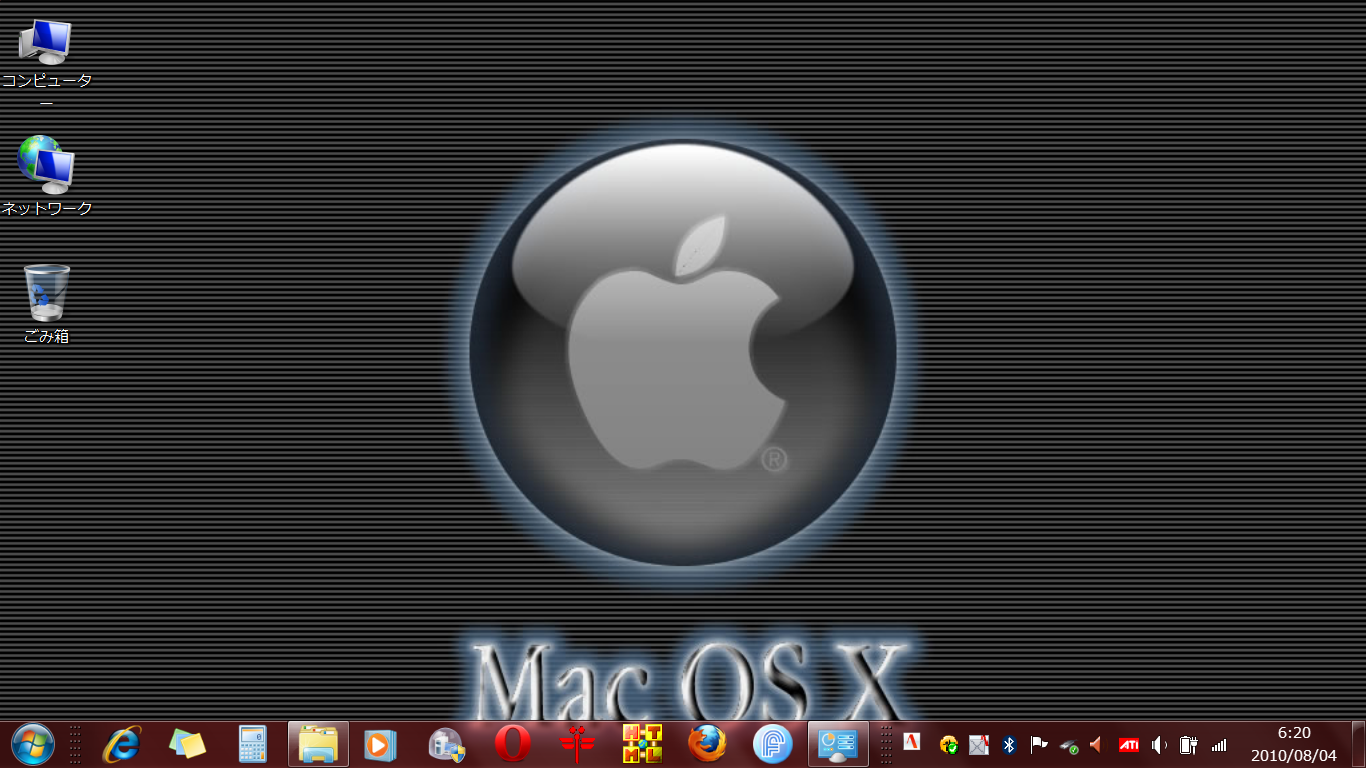The image size is (1366, 768).
Task: Open the white speaker volume control
Action: click(x=1159, y=745)
